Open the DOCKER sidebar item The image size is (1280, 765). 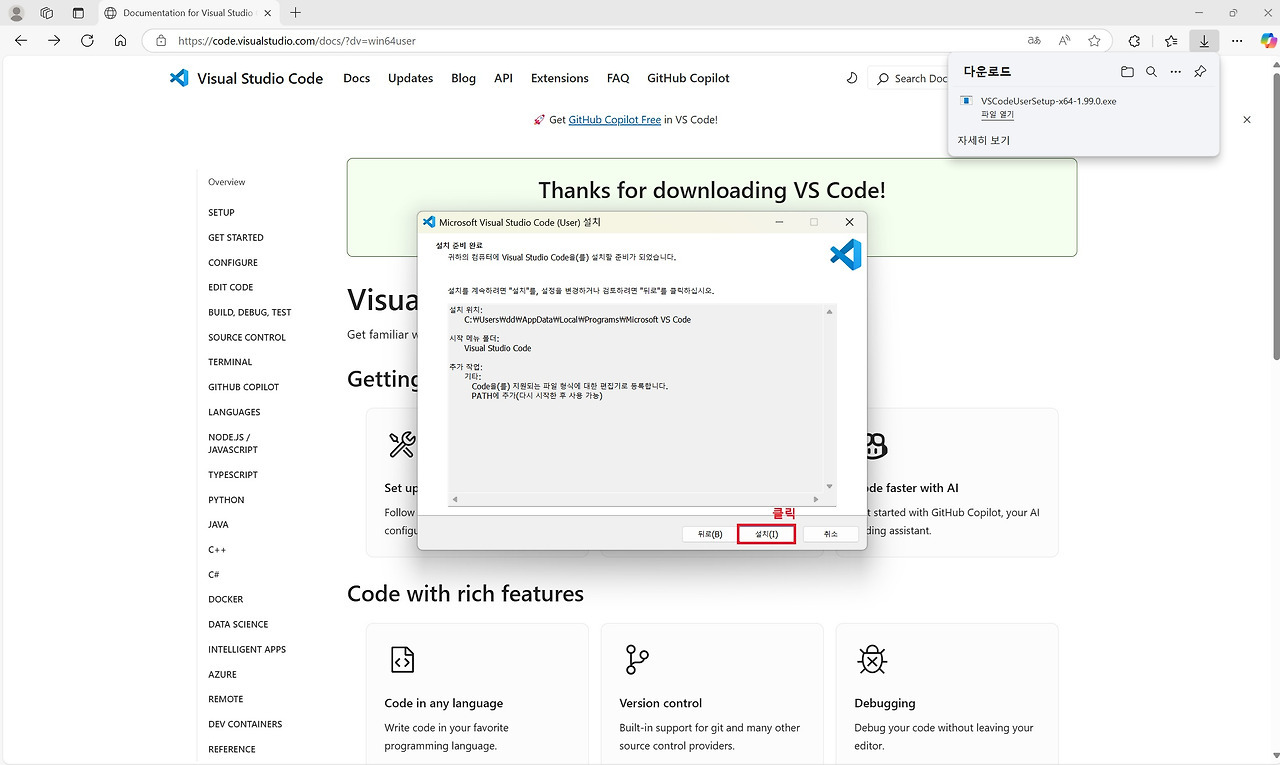226,600
